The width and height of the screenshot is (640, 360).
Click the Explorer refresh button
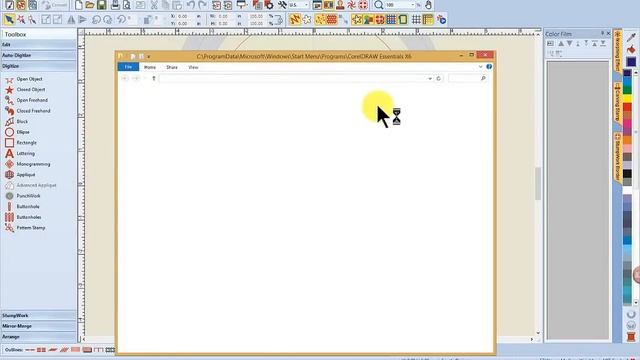439,78
